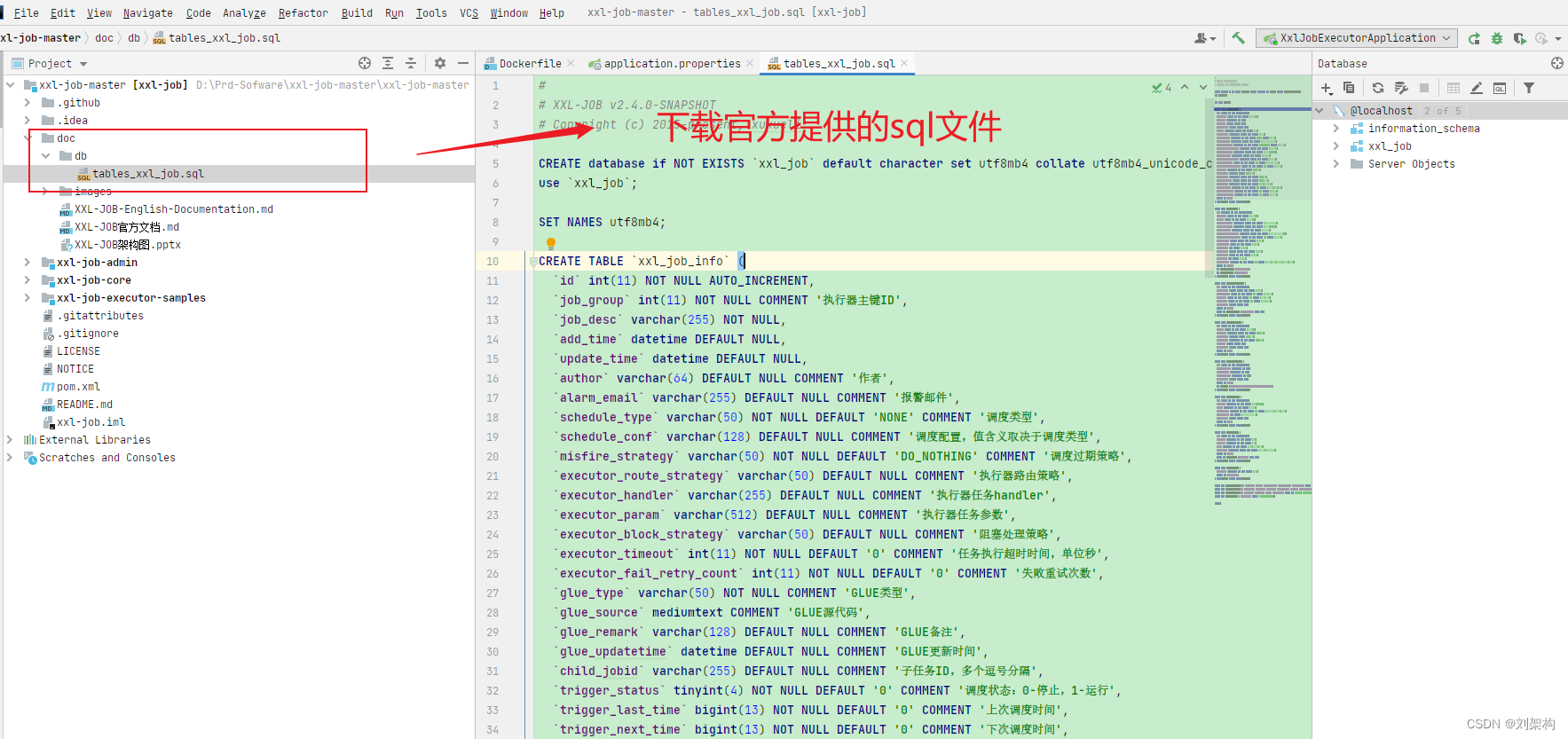Collapse the CREATE TABLE code fold marker
This screenshot has width=1568, height=739.
pos(532,262)
